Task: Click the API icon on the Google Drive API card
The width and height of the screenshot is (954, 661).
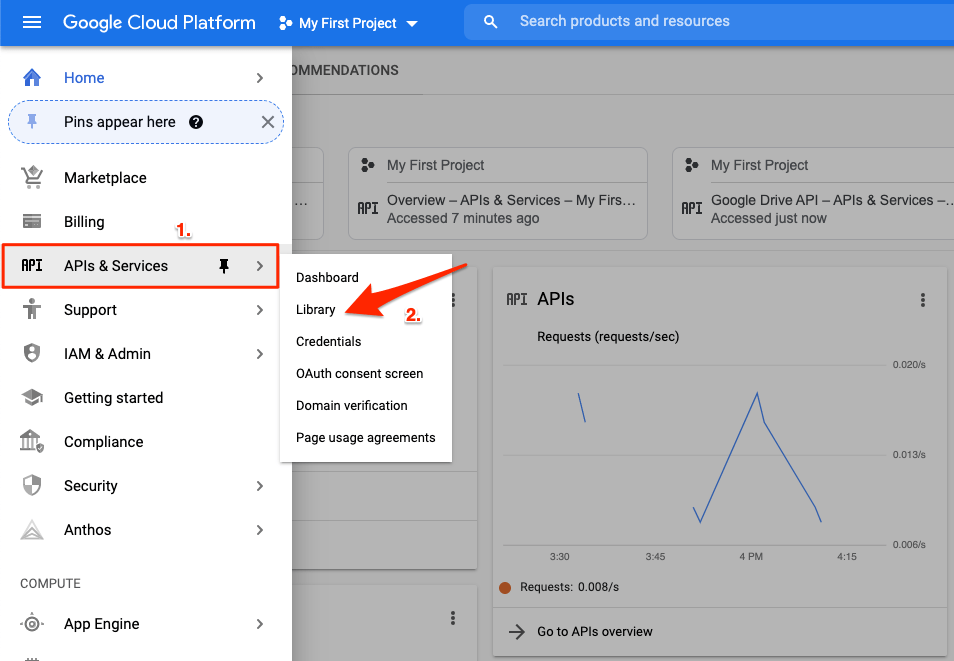Action: coord(691,208)
